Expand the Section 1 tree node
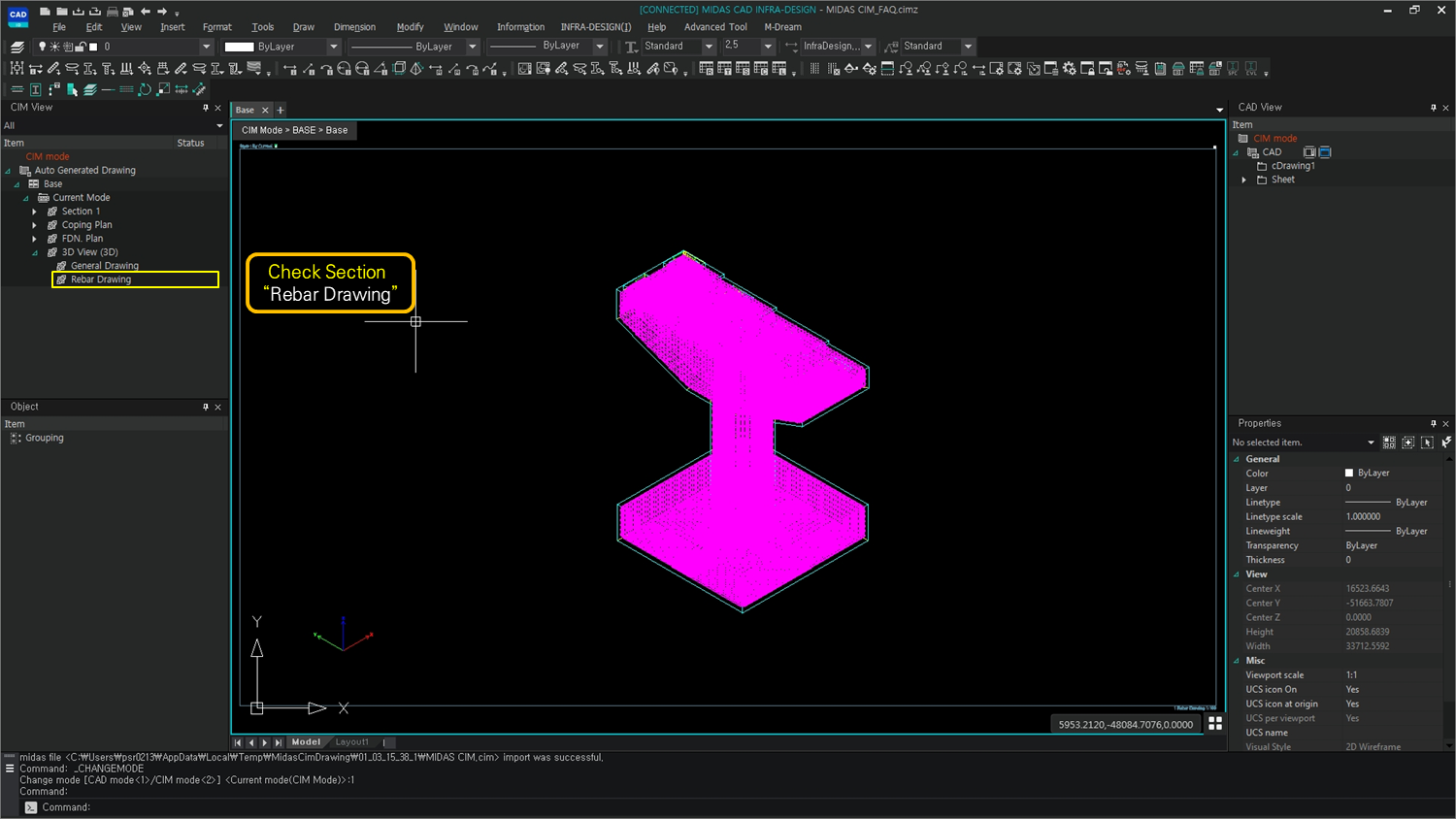 (x=36, y=211)
